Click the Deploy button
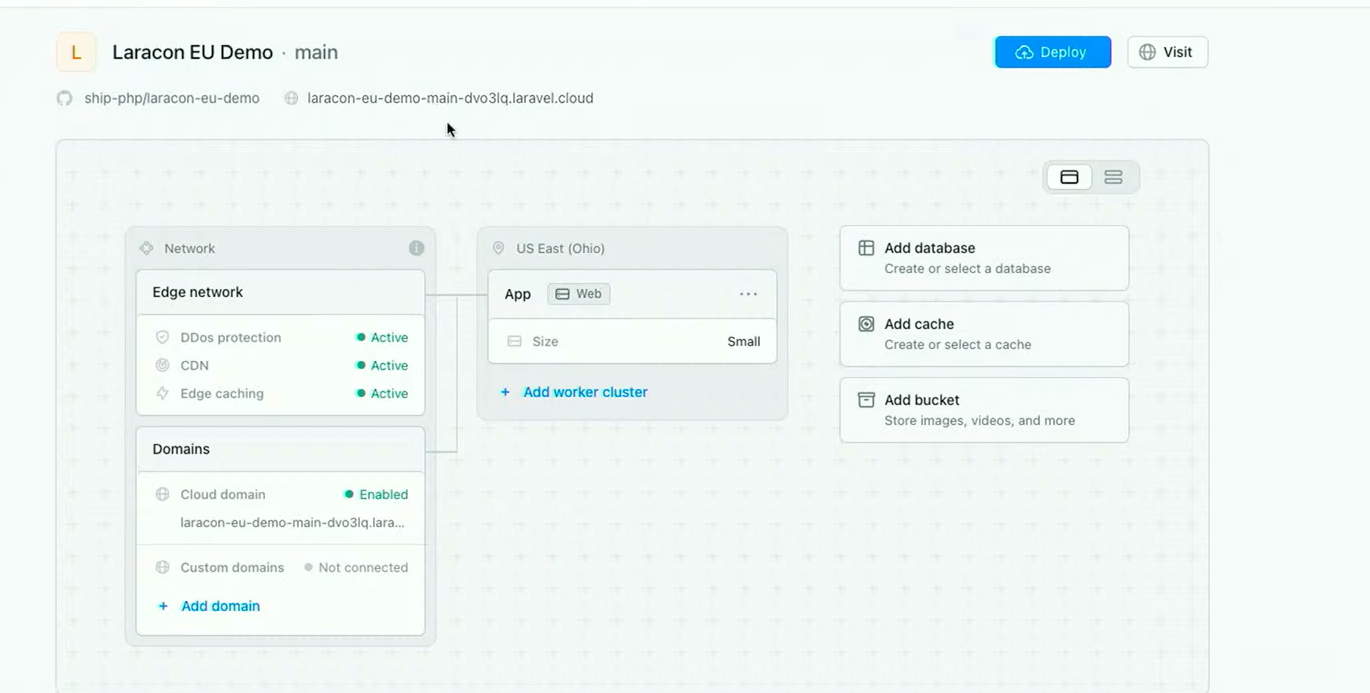Image resolution: width=1370 pixels, height=693 pixels. [1053, 52]
